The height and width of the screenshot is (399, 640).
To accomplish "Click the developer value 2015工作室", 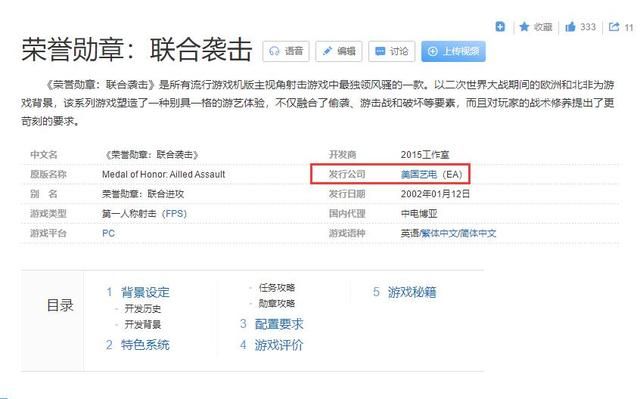I will pos(425,155).
